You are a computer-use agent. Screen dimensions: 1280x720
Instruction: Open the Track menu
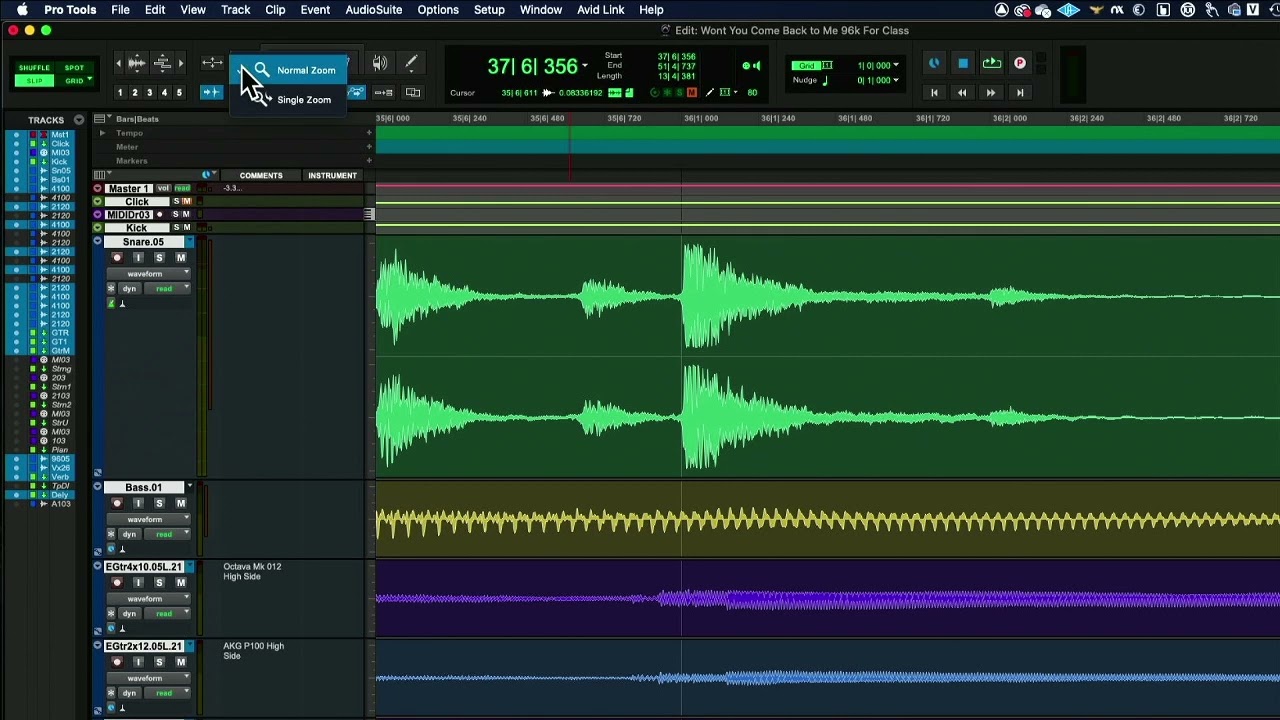point(235,10)
